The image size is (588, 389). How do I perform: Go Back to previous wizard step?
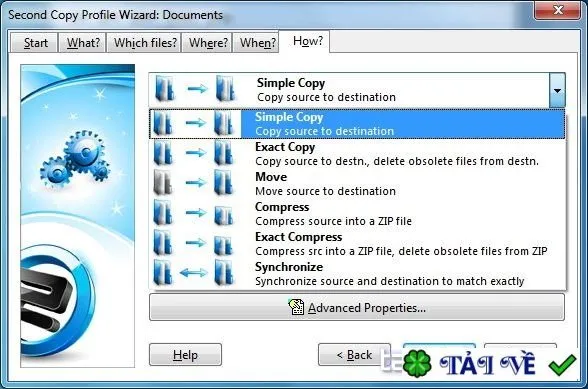[354, 354]
